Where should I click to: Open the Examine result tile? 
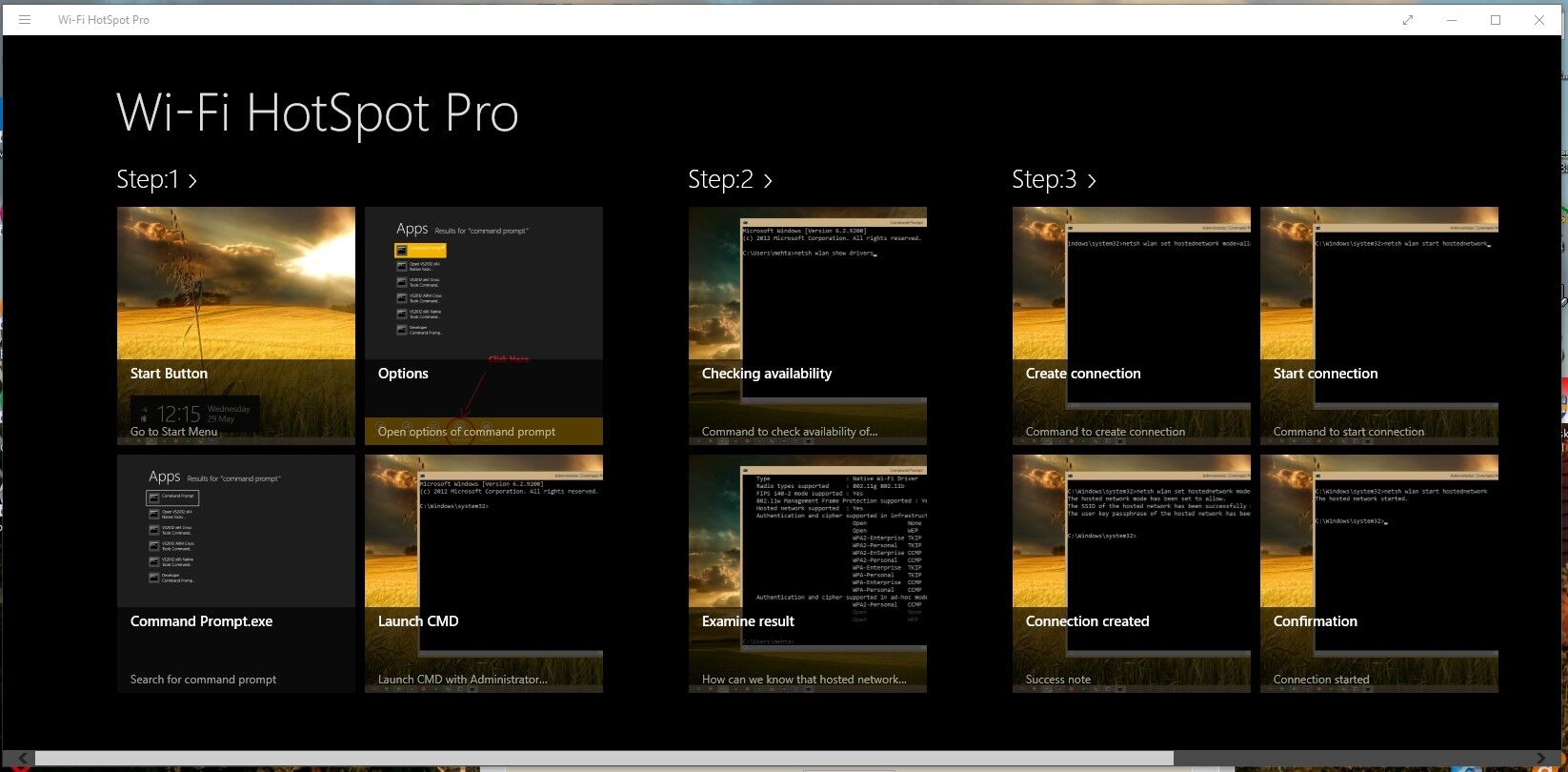808,574
